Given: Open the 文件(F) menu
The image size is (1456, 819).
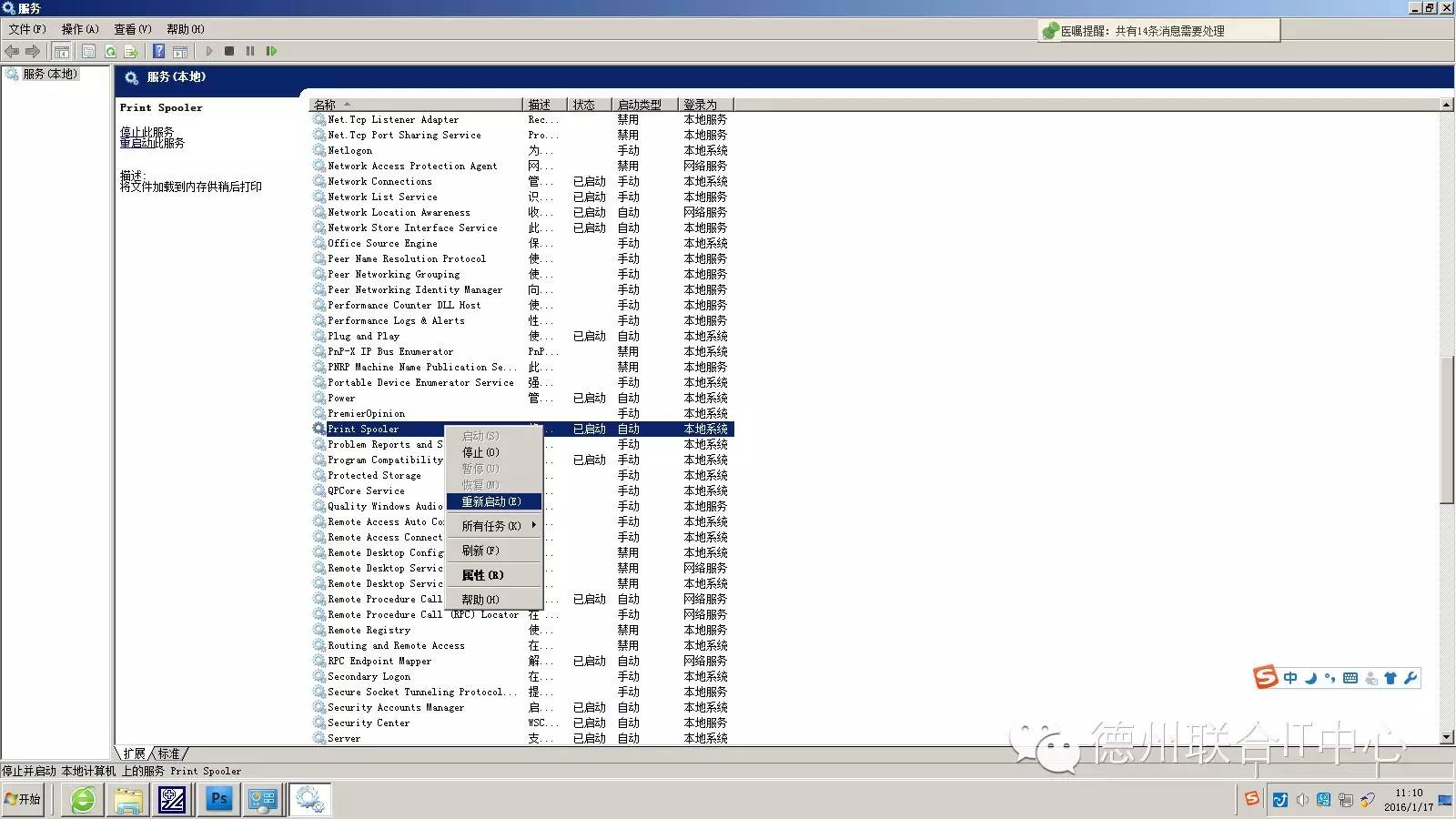Looking at the screenshot, I should coord(27,29).
